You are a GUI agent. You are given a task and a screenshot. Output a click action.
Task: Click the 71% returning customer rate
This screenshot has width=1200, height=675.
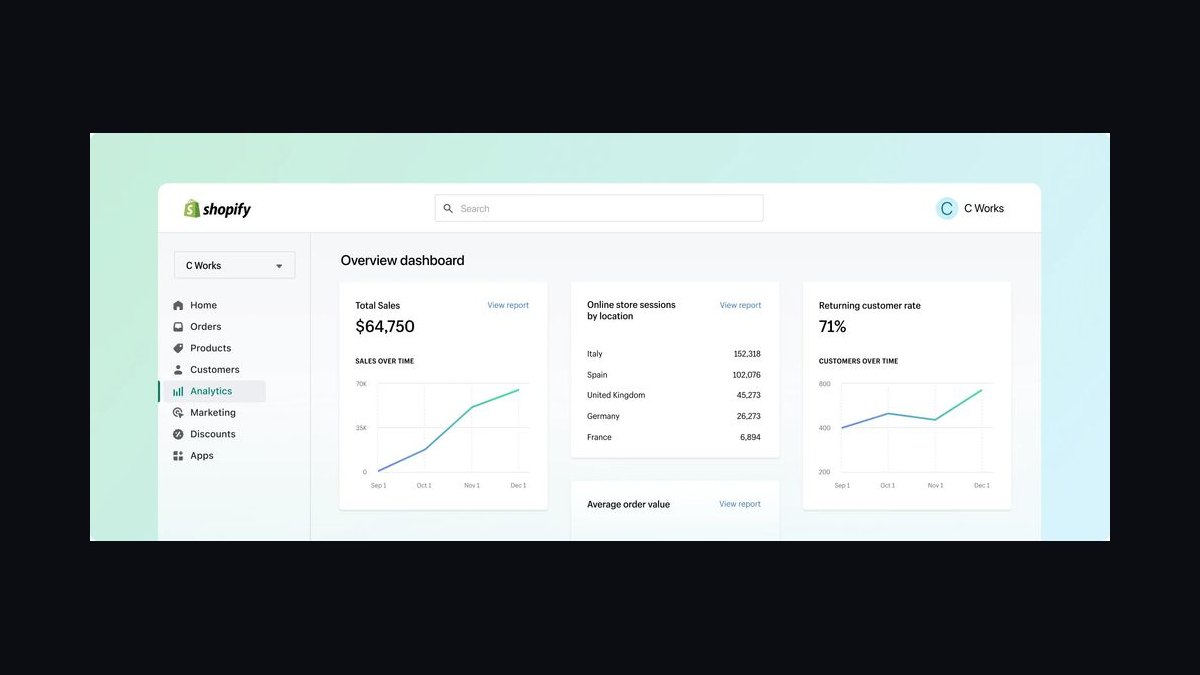coord(833,327)
